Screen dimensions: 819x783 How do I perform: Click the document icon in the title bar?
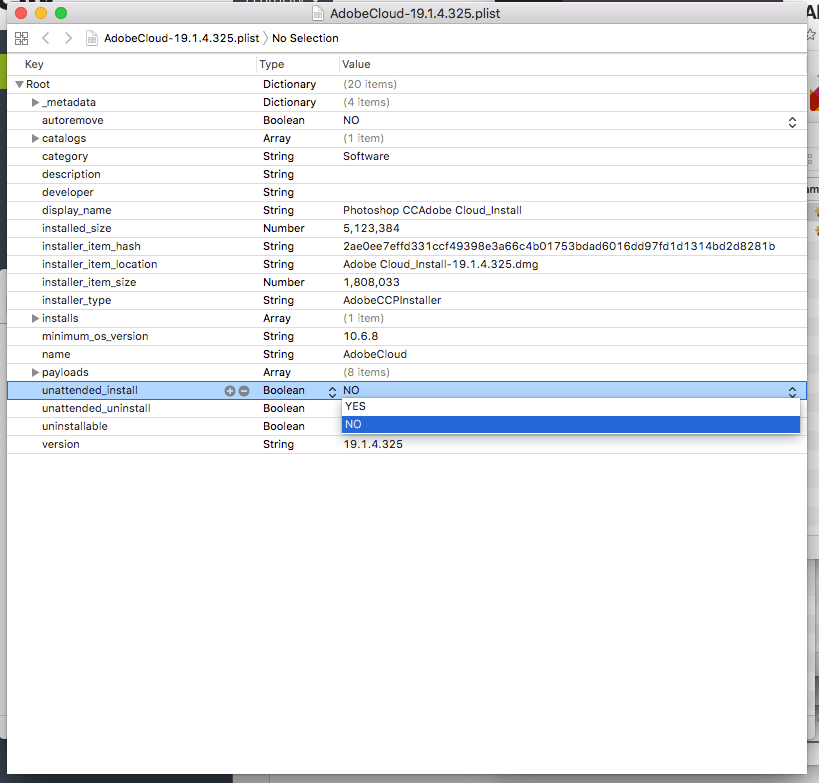coord(318,13)
